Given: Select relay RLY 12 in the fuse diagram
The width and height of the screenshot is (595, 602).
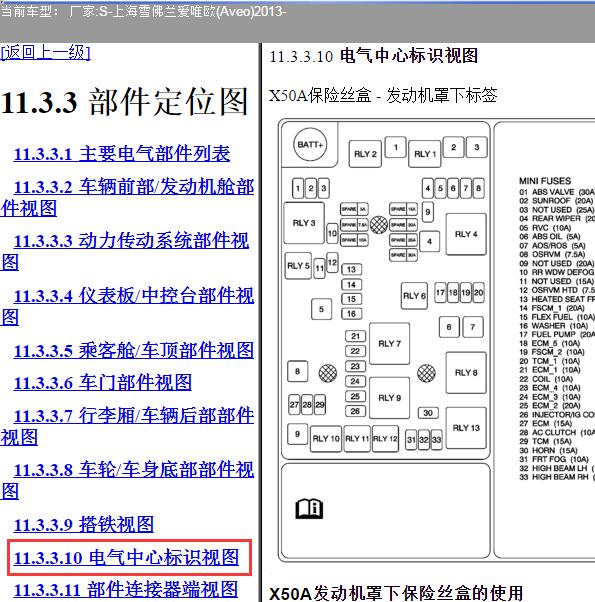Looking at the screenshot, I should (385, 438).
